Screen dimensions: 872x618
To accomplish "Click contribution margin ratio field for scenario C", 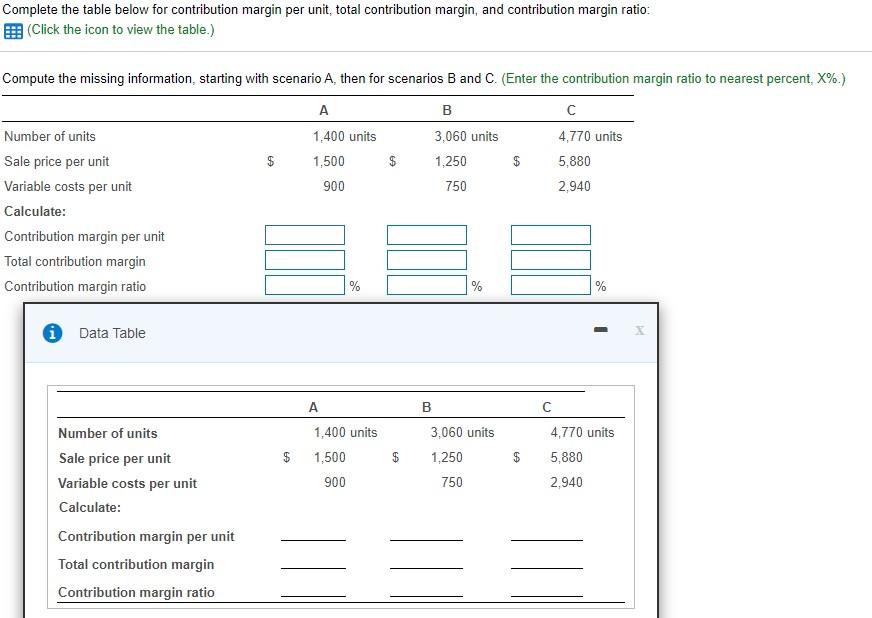I will (x=550, y=285).
